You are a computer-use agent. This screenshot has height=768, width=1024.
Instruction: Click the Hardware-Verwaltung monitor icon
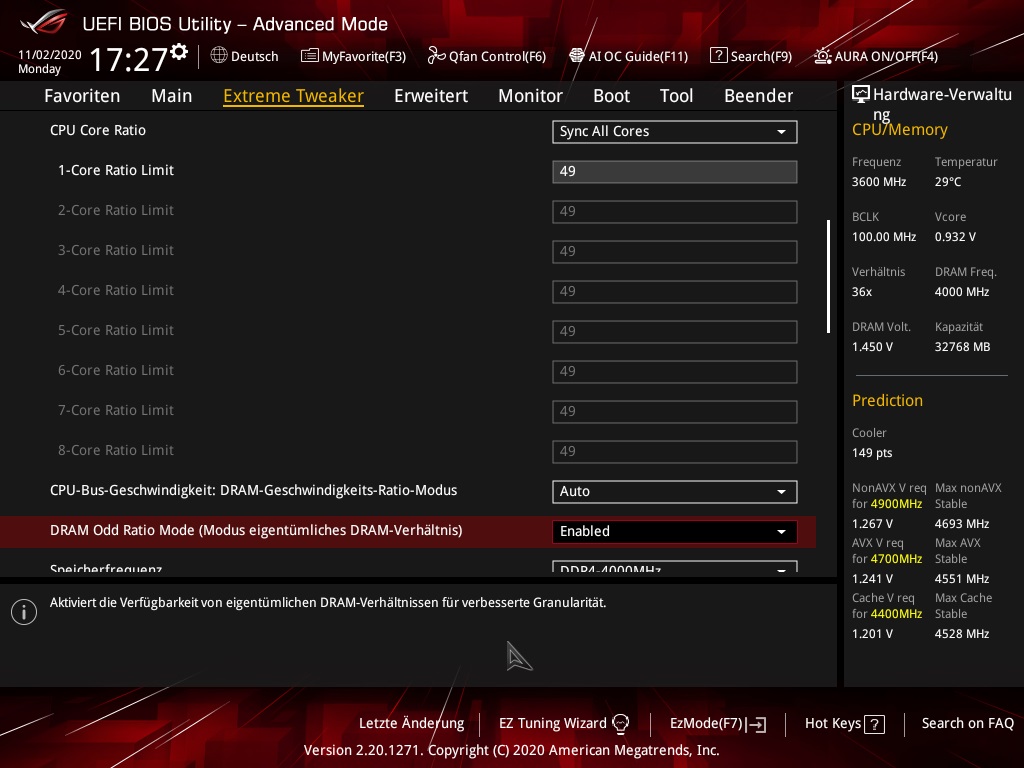point(861,95)
